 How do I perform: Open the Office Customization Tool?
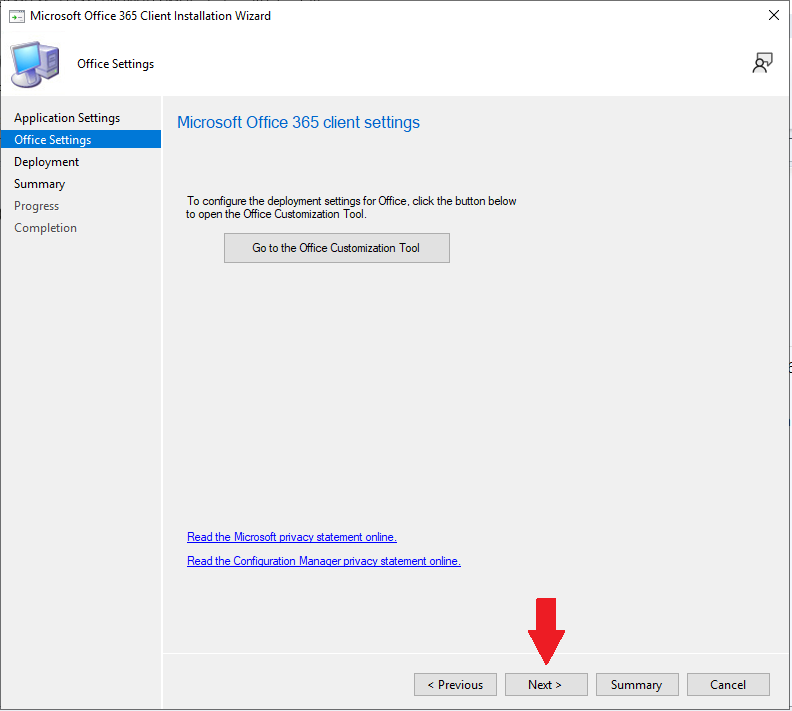coord(337,248)
